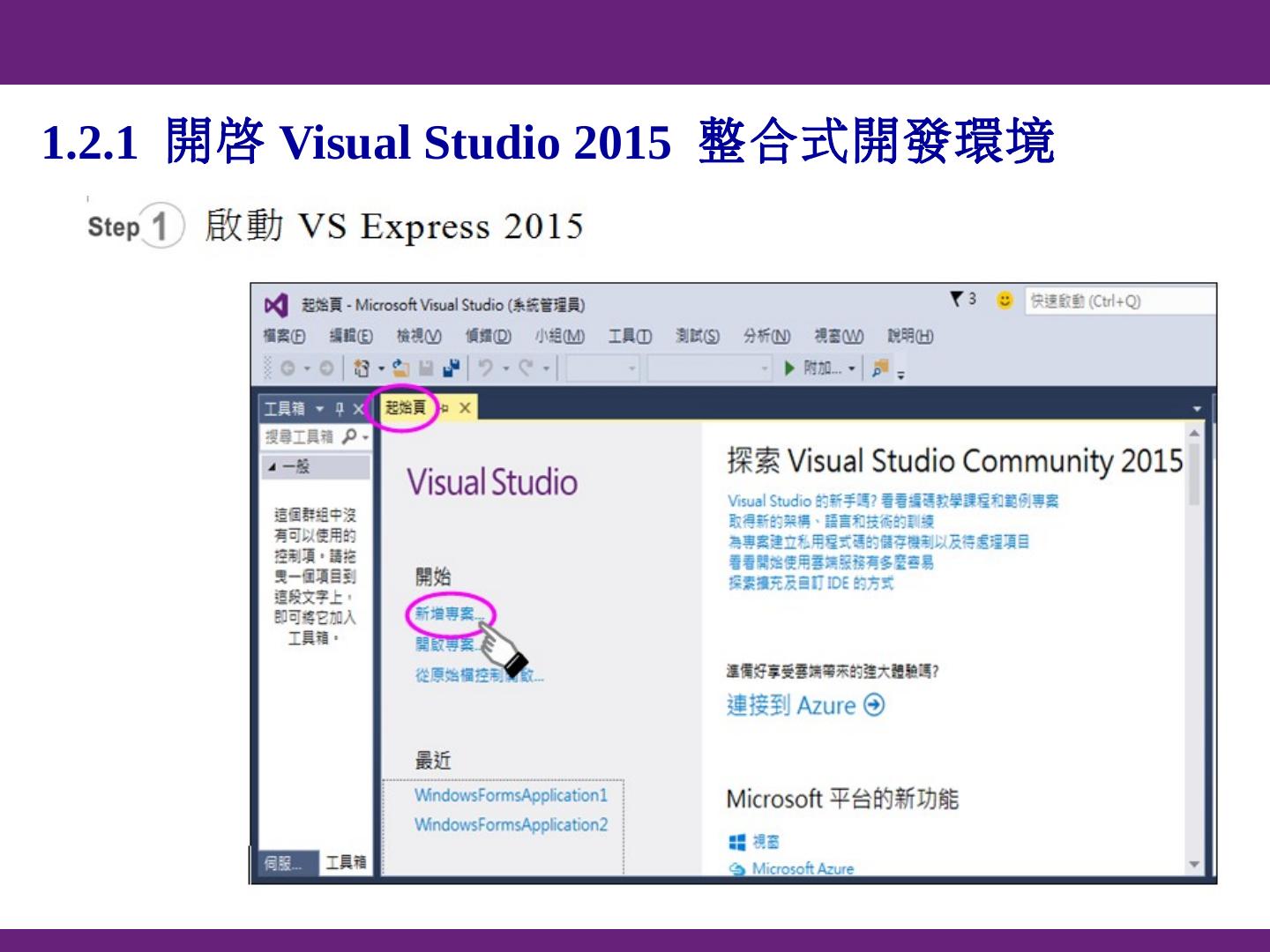The height and width of the screenshot is (952, 1270).
Task: Open the 工具箱 panel window-position dropdown
Action: pos(319,409)
